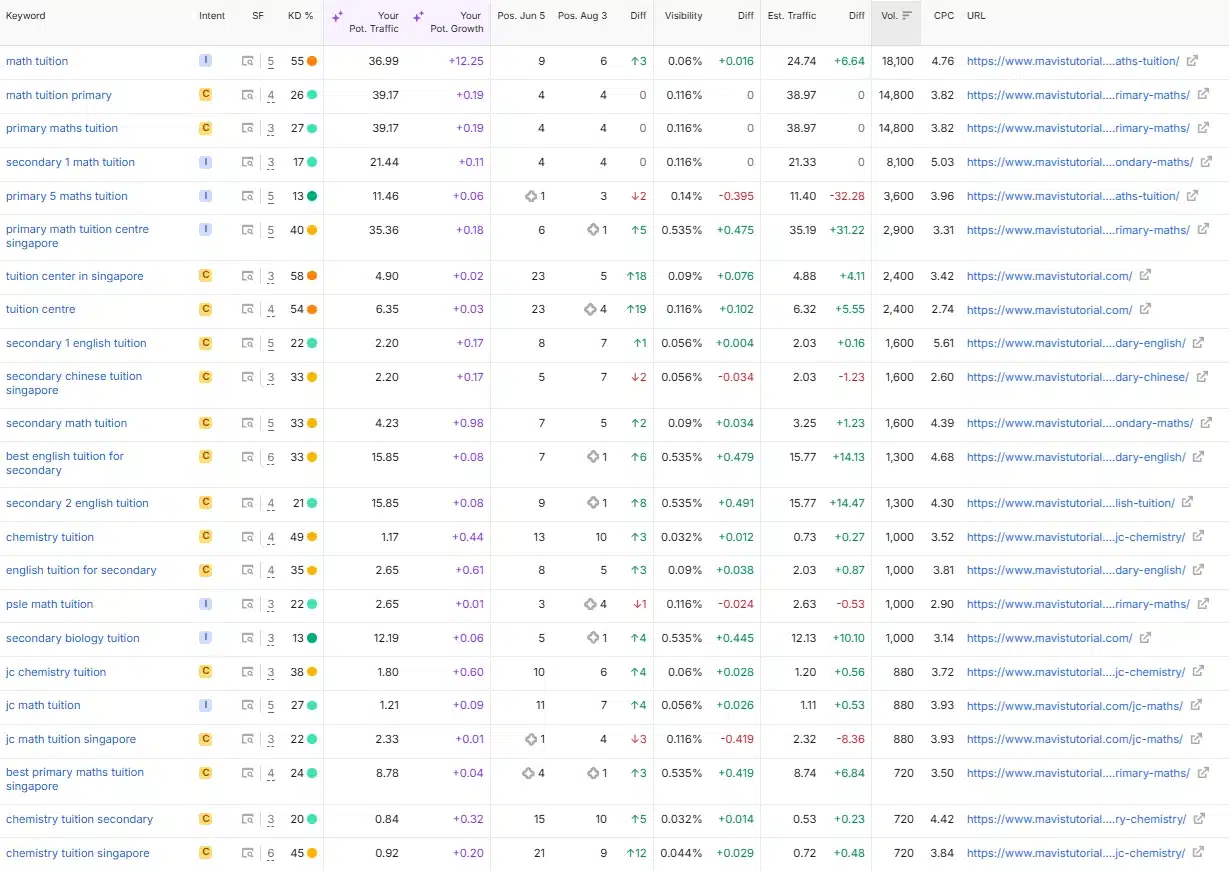
Task: Open external link icon for tuition center in singapore
Action: pos(1145,276)
